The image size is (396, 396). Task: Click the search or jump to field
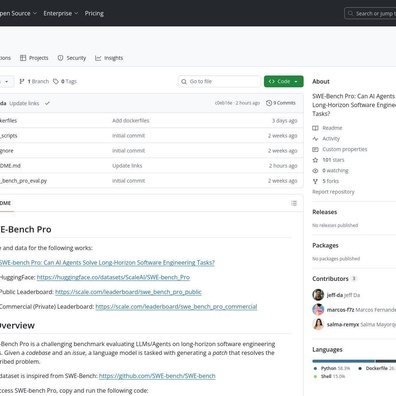(x=370, y=13)
